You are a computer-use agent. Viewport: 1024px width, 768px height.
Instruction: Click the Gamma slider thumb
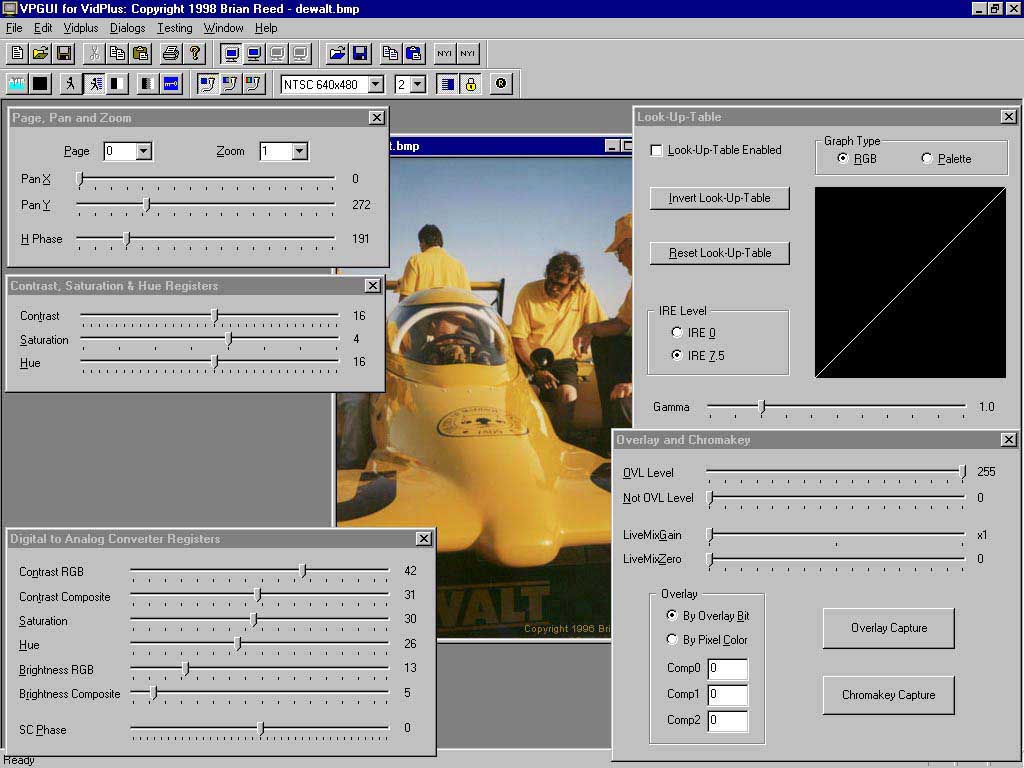coord(762,407)
